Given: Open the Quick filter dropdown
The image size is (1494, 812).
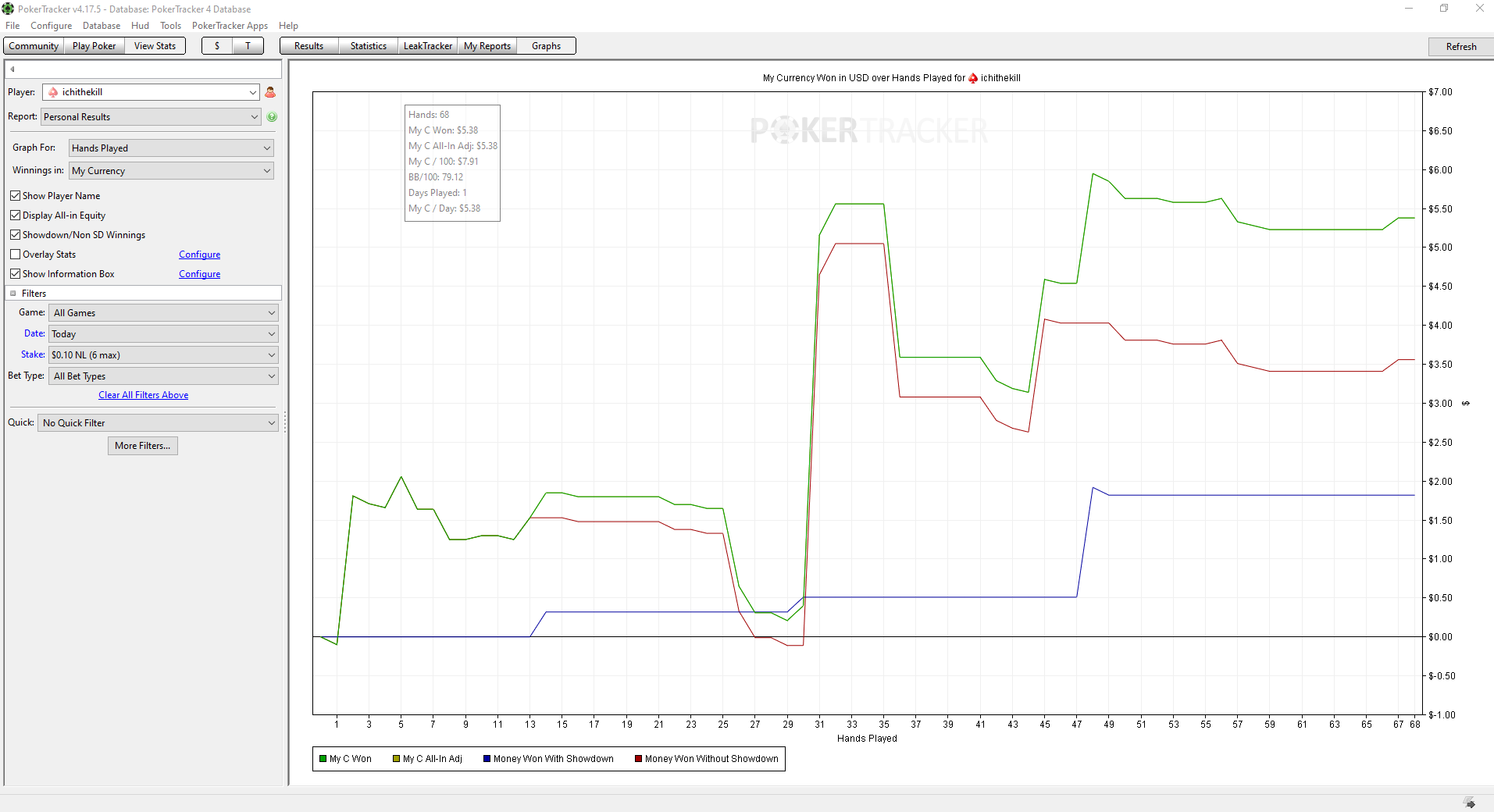Looking at the screenshot, I should point(158,423).
